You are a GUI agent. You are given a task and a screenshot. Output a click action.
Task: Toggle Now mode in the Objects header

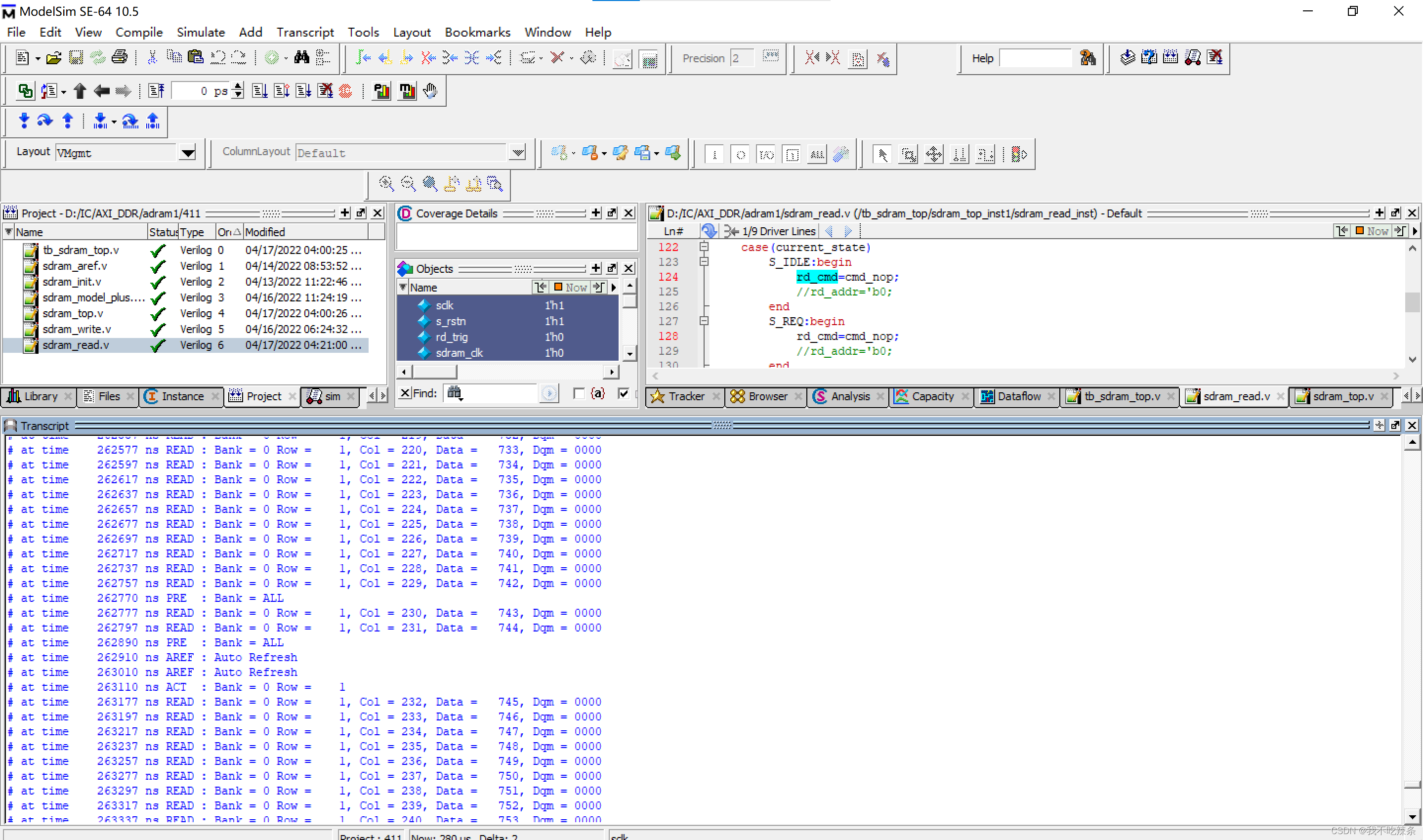[x=571, y=288]
